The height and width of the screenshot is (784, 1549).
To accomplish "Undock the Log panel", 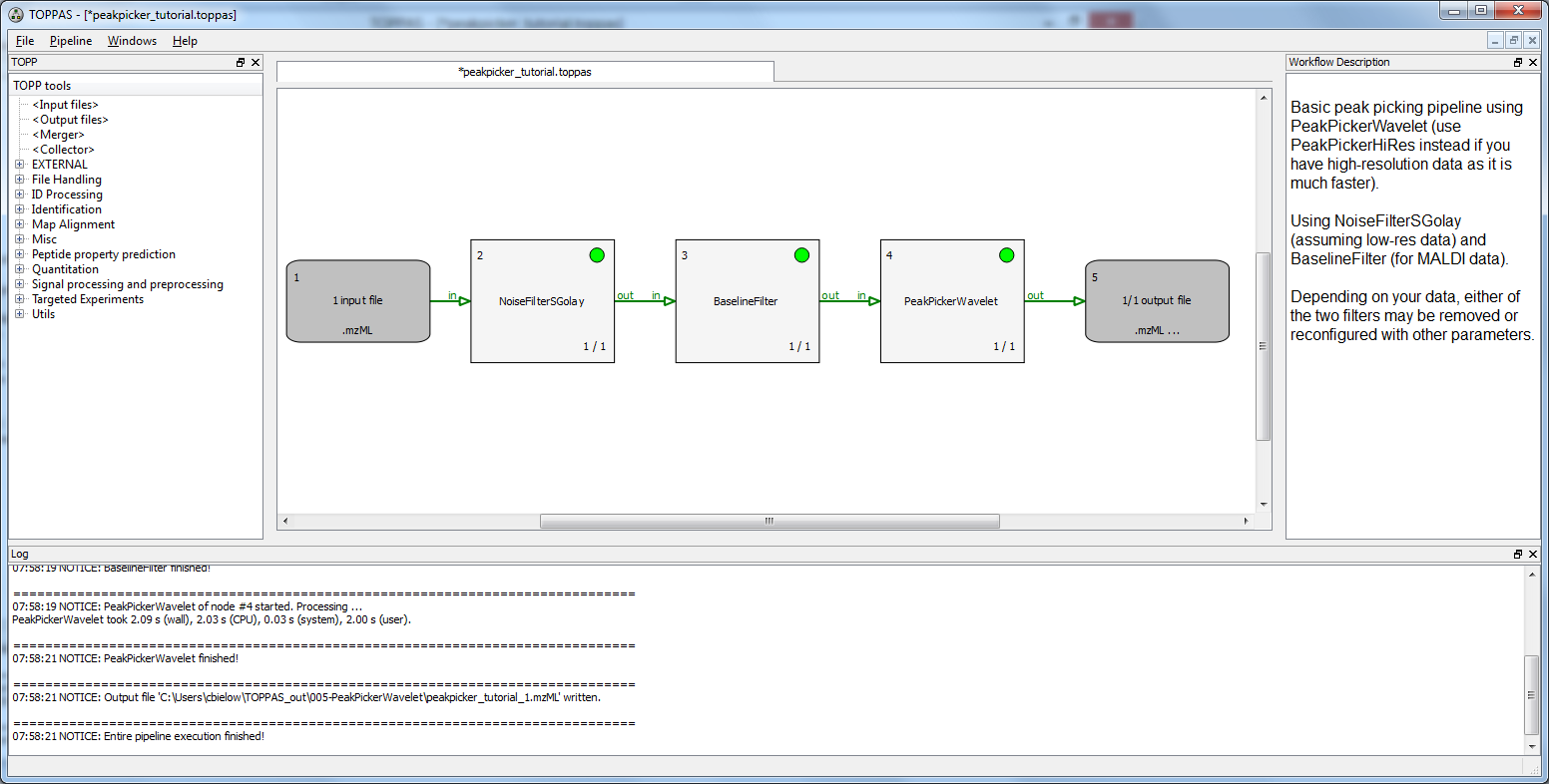I will 1518,555.
